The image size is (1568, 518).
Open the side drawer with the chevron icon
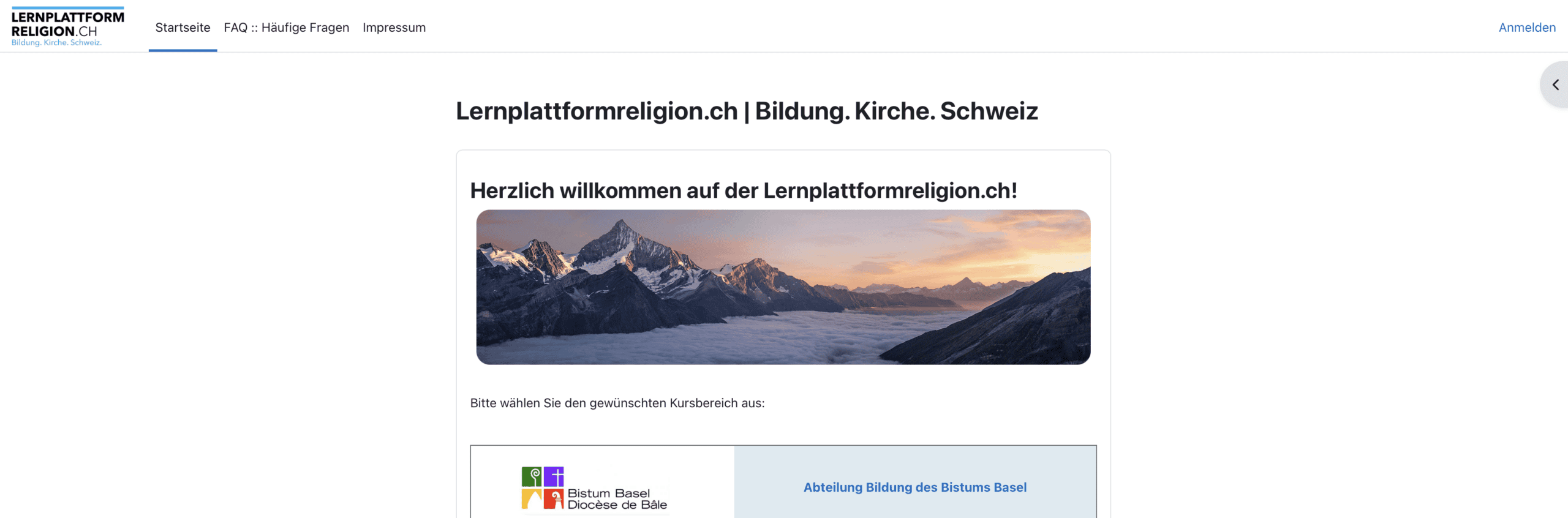pos(1555,84)
